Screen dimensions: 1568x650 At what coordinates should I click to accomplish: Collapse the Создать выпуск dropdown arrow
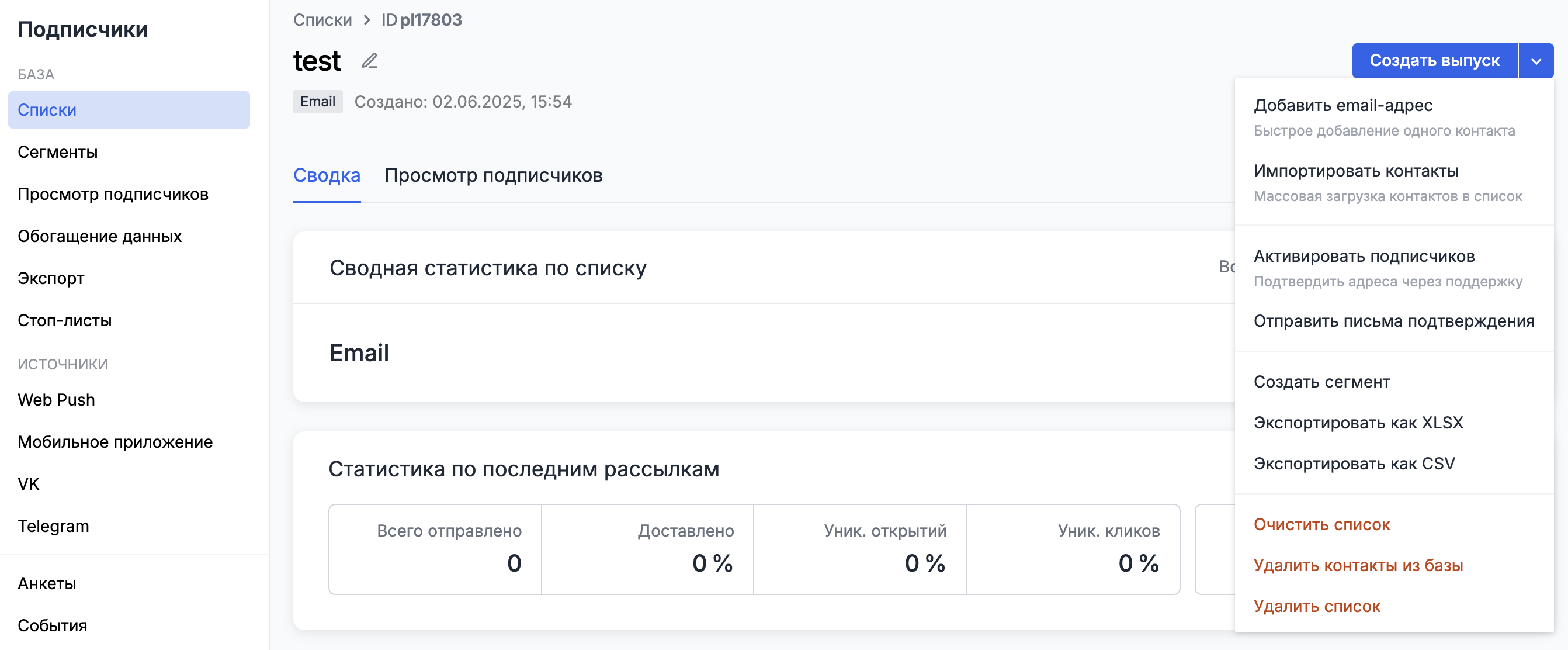(x=1536, y=61)
